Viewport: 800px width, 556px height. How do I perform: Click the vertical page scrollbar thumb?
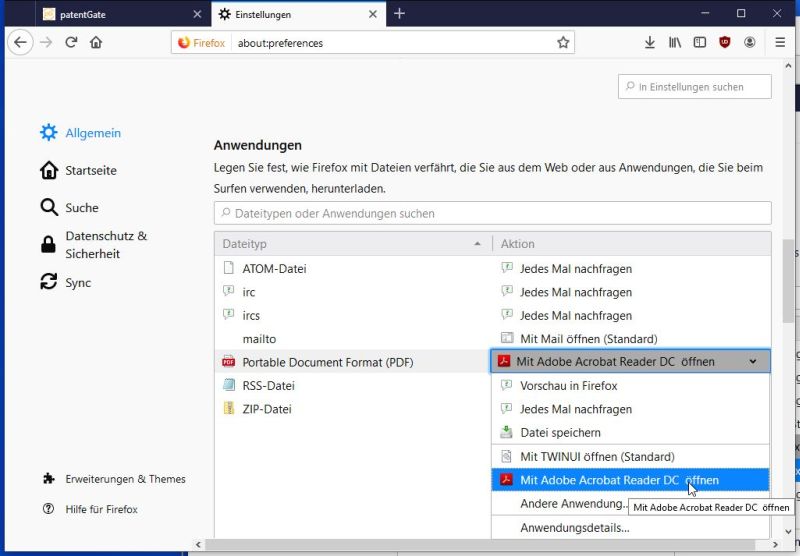(x=788, y=280)
